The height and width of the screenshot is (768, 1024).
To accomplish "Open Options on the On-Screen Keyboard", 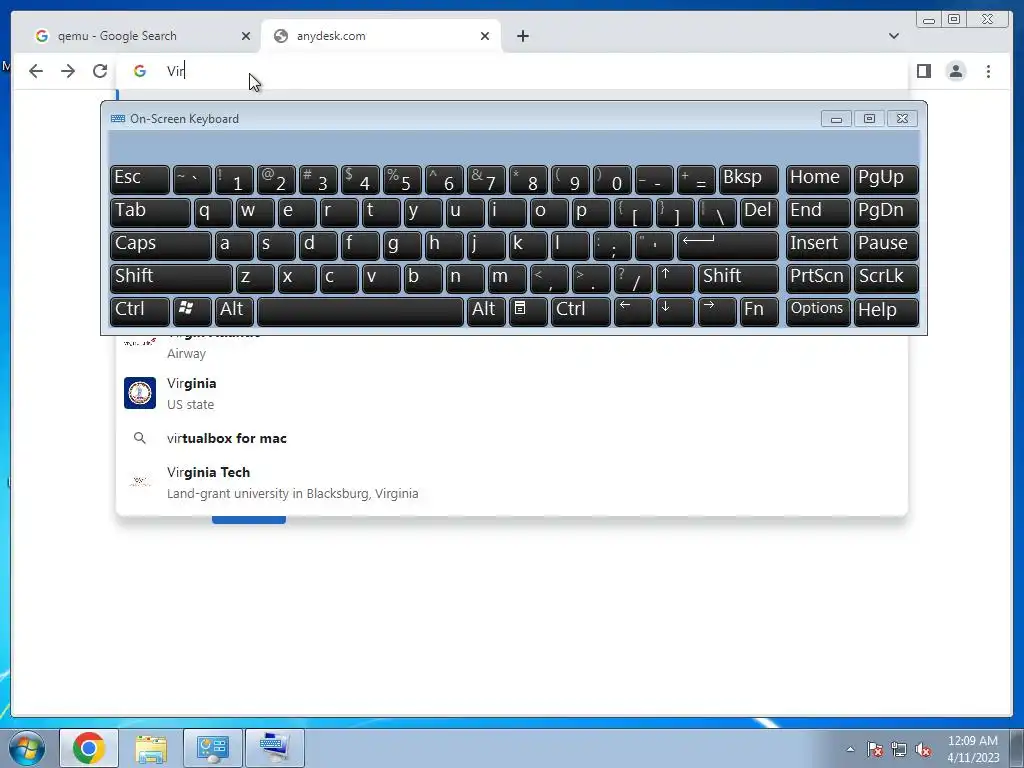I will click(x=818, y=311).
